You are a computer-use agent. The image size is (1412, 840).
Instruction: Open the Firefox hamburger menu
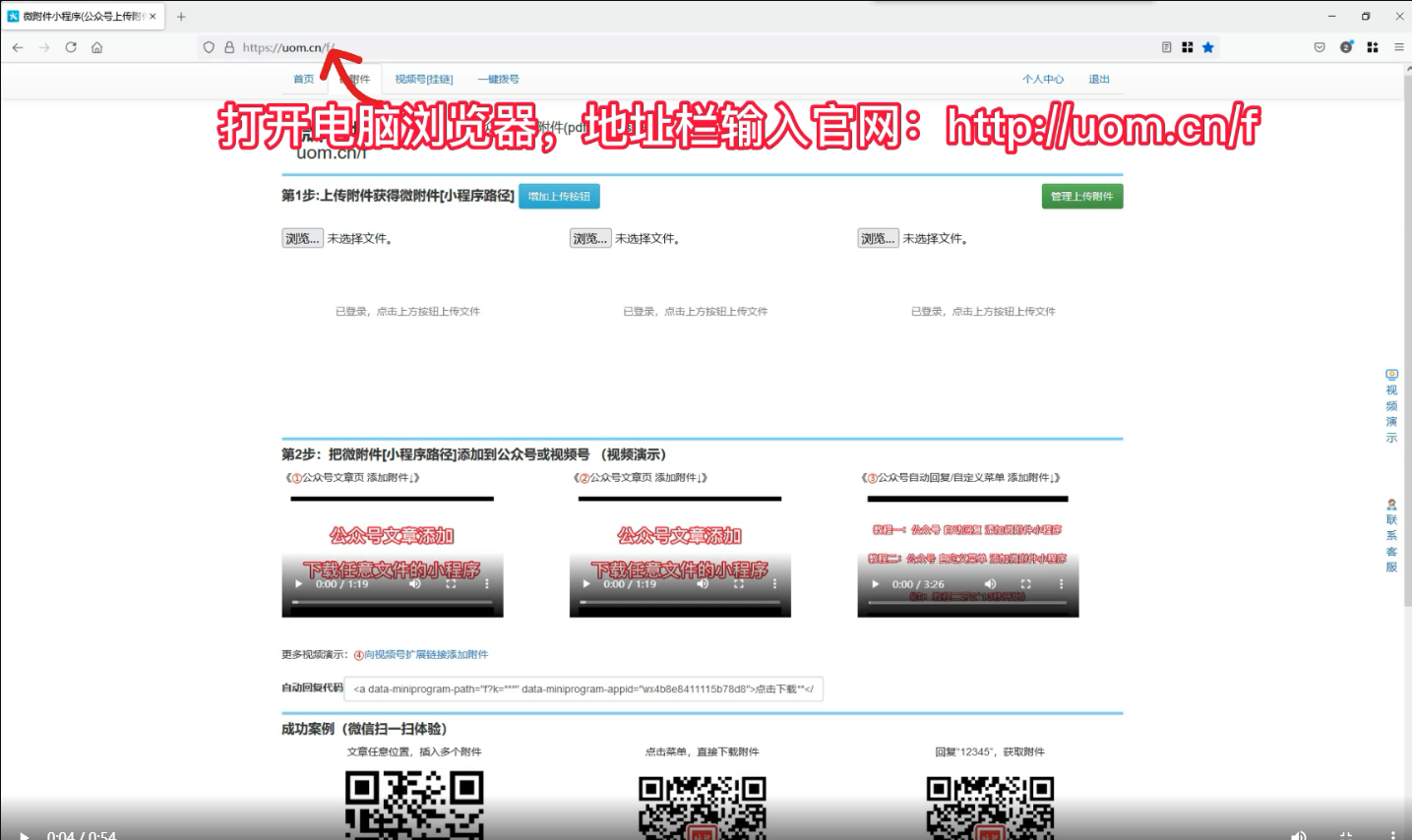click(1398, 47)
